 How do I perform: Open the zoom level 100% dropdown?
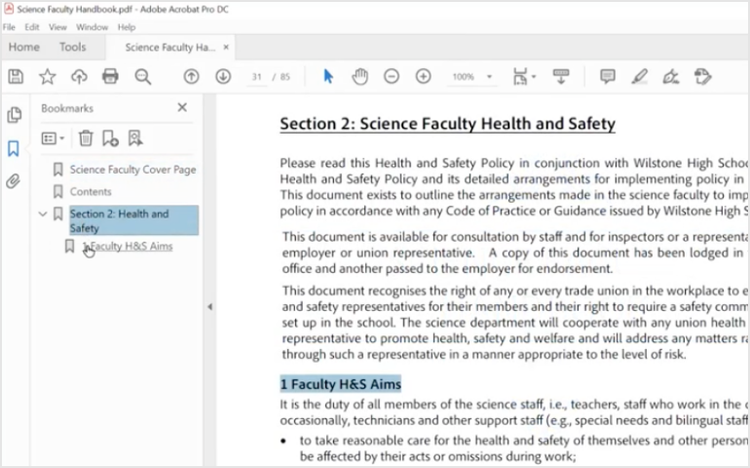[x=489, y=77]
